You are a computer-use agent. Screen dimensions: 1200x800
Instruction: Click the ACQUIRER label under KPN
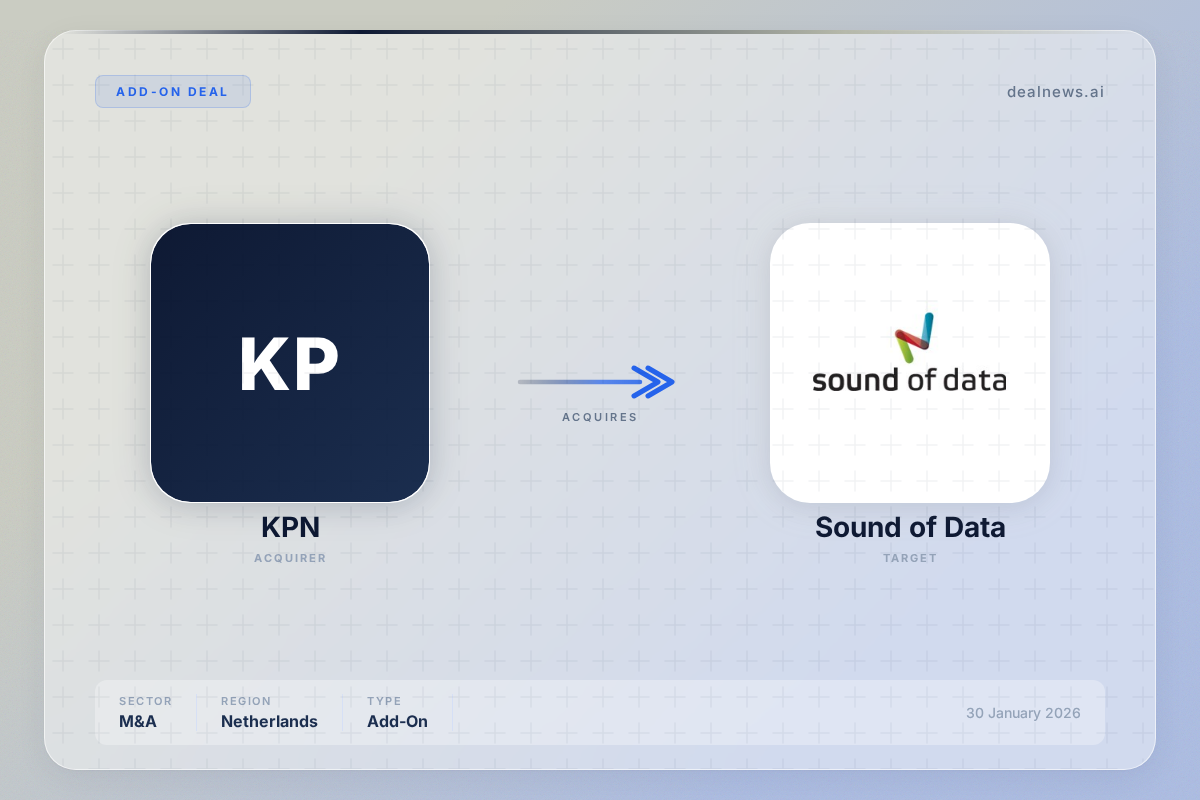[290, 558]
